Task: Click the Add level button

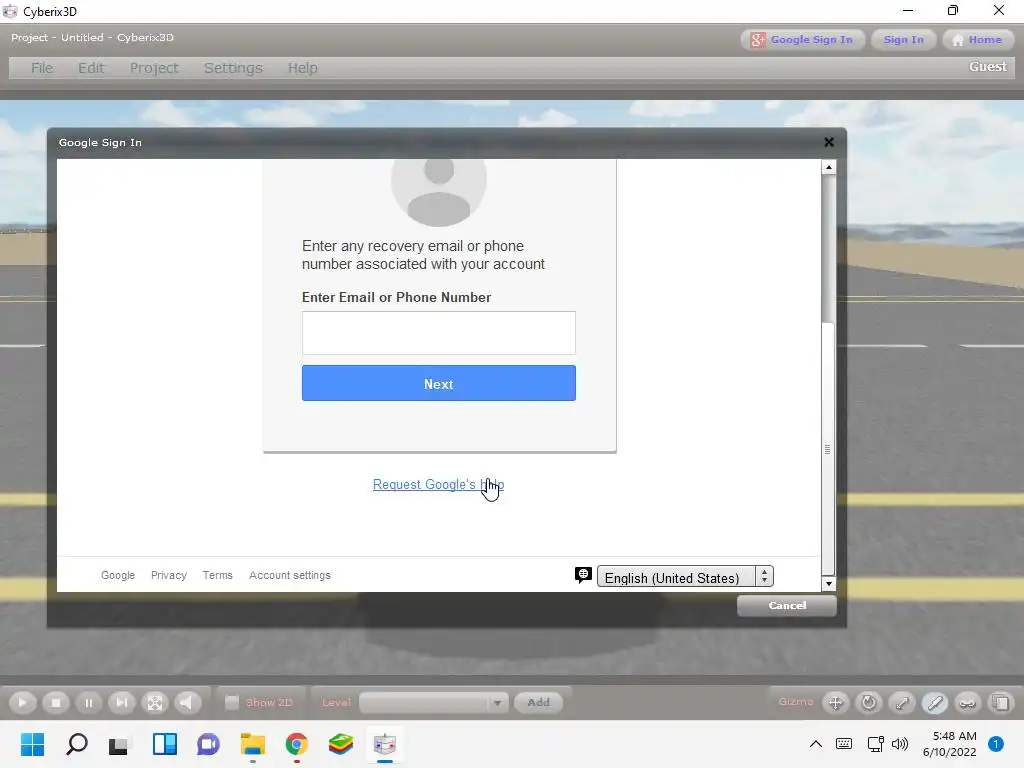Action: click(x=538, y=703)
